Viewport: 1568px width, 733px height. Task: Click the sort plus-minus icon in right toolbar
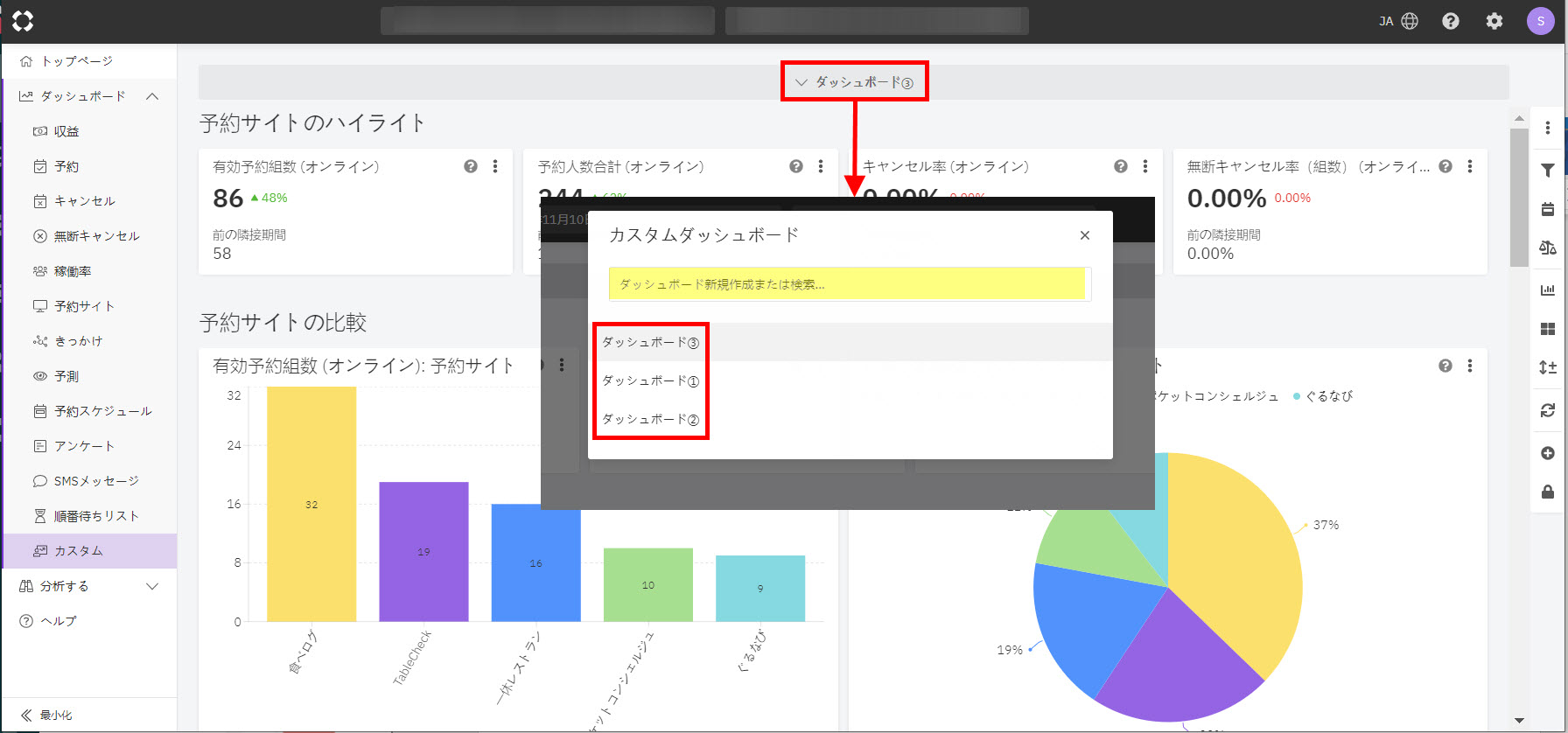point(1548,367)
